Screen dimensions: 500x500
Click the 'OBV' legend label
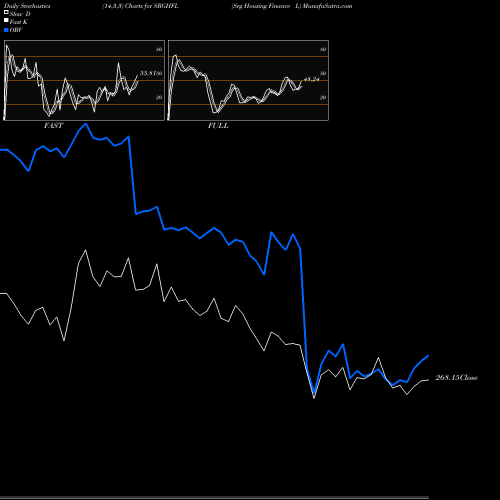pyautogui.click(x=16, y=30)
